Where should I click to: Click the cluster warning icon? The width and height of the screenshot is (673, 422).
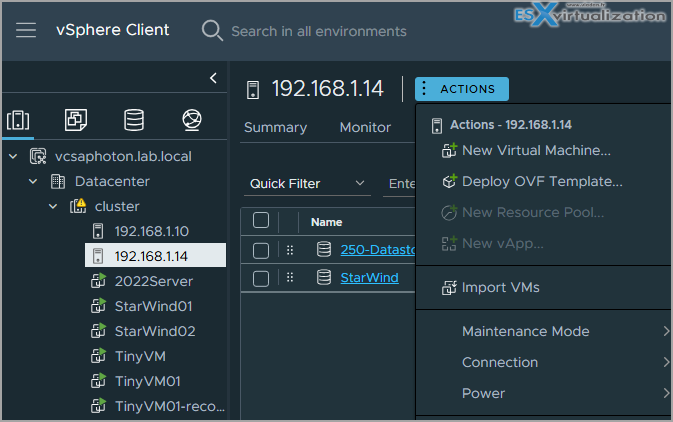click(78, 206)
